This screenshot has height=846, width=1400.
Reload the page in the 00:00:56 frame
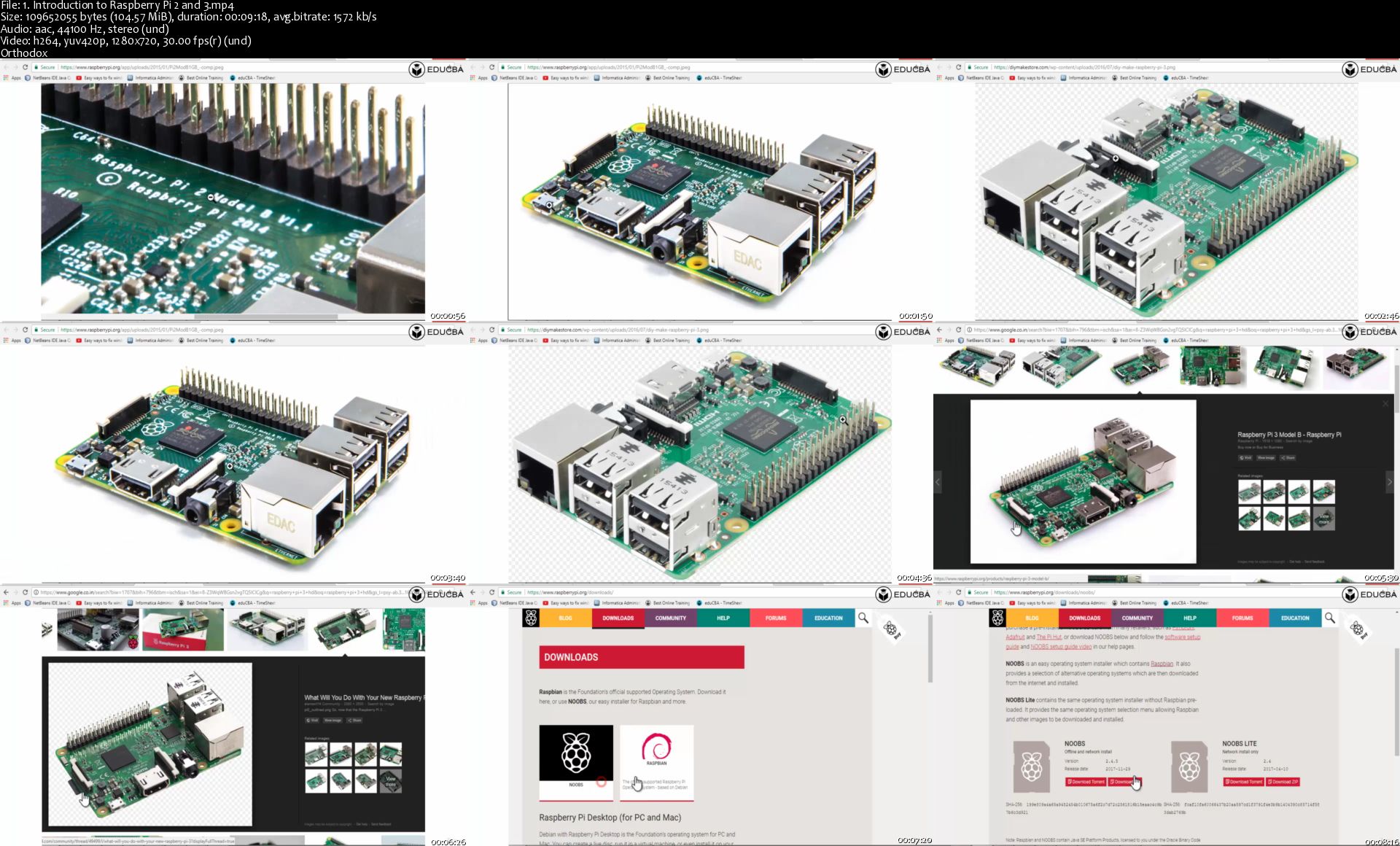coord(26,67)
